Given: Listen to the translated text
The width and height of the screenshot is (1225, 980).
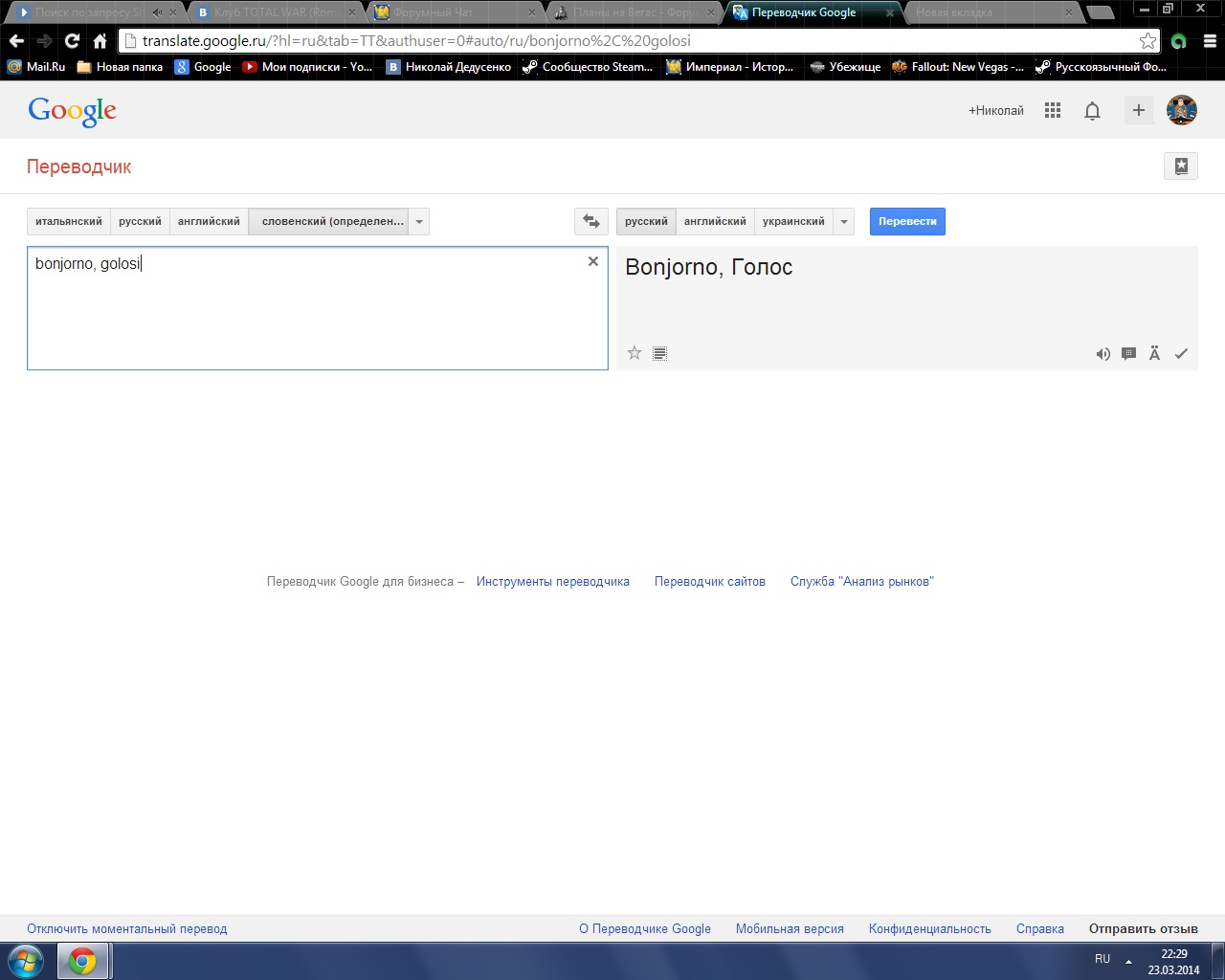Looking at the screenshot, I should click(x=1102, y=354).
